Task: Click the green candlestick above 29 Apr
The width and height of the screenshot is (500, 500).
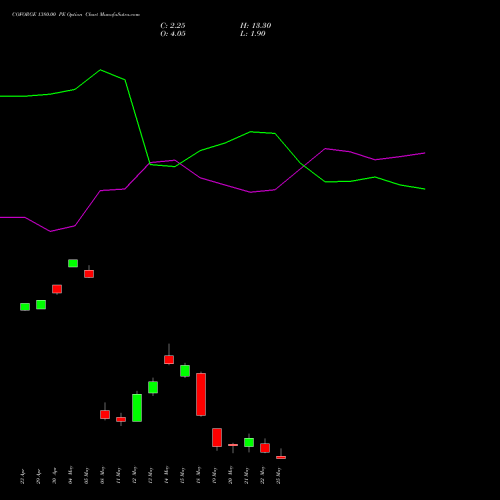Action: [x=41, y=305]
